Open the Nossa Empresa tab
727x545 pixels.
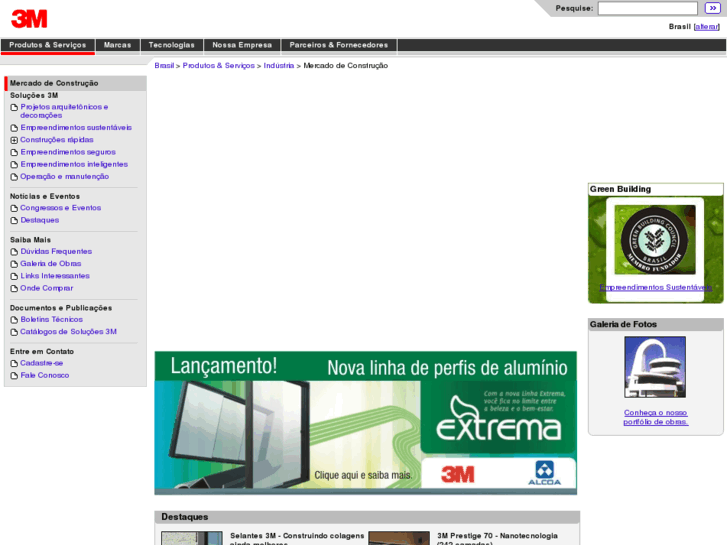coord(242,45)
